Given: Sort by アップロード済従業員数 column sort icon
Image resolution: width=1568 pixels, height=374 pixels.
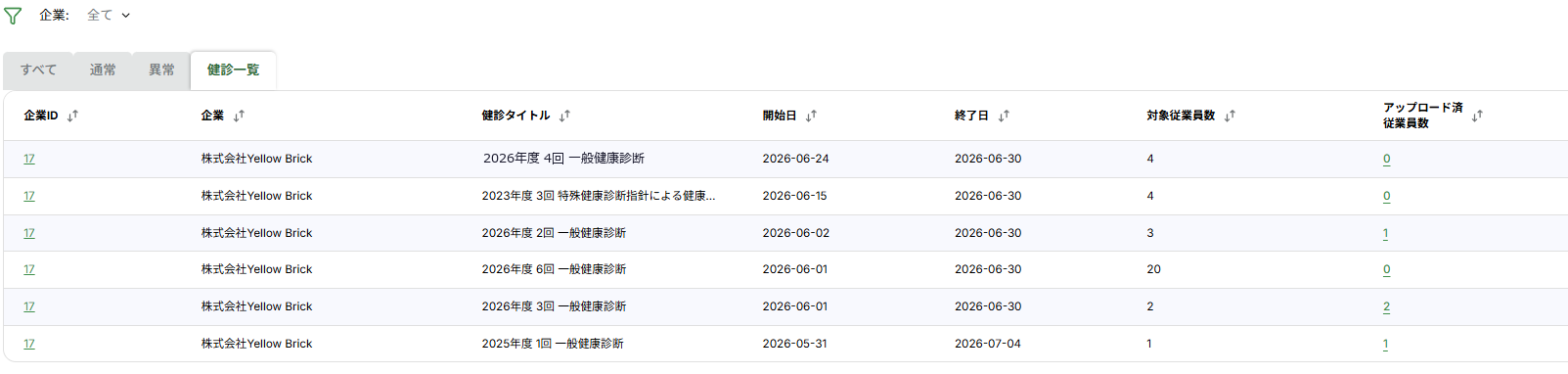Looking at the screenshot, I should pos(1477,116).
